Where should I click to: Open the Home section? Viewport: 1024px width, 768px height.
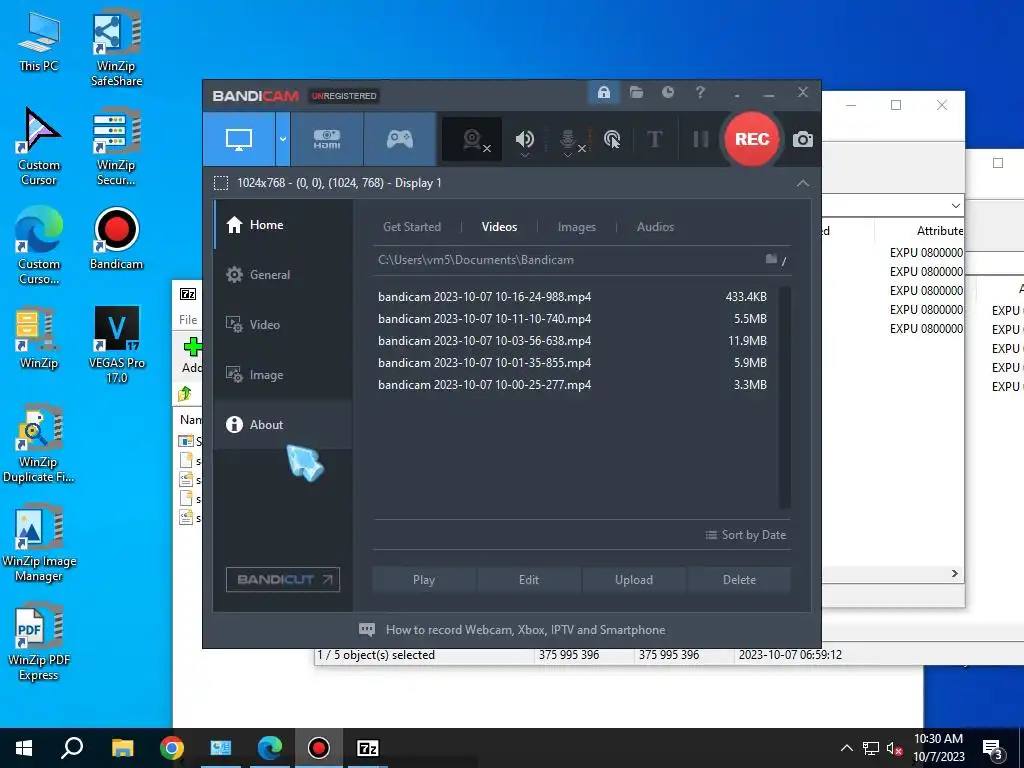(283, 225)
